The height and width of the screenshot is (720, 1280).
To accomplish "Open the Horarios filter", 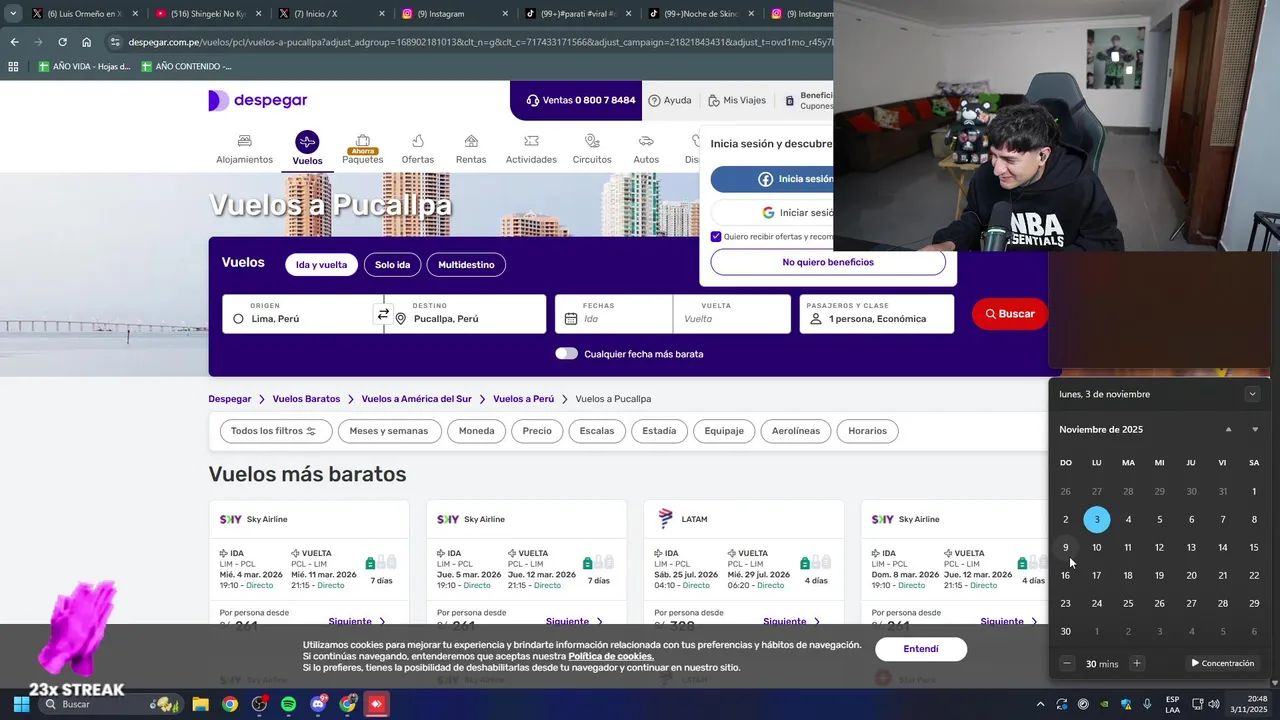I will [x=867, y=431].
